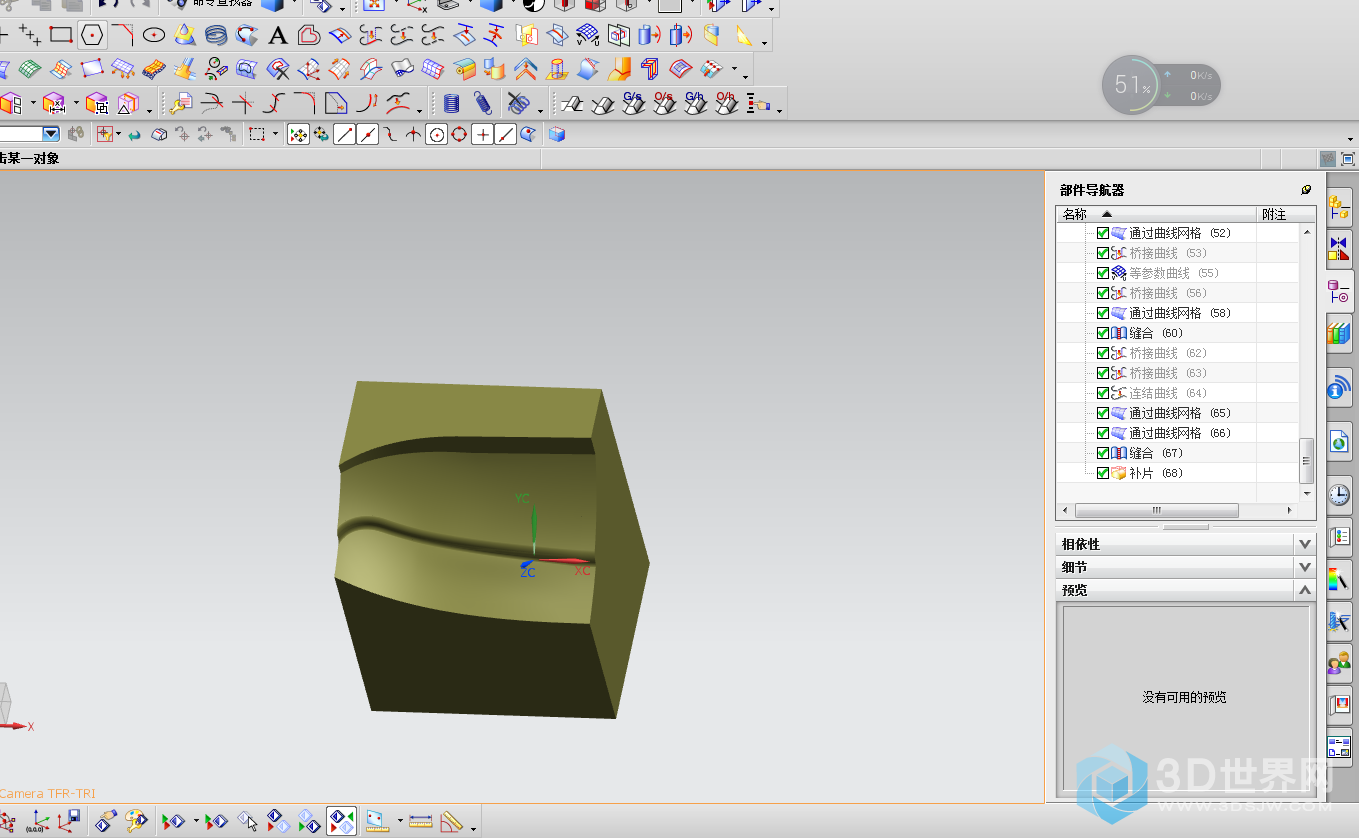1359x838 pixels.
Task: Click the cylindrical blue spring icon
Action: click(452, 103)
